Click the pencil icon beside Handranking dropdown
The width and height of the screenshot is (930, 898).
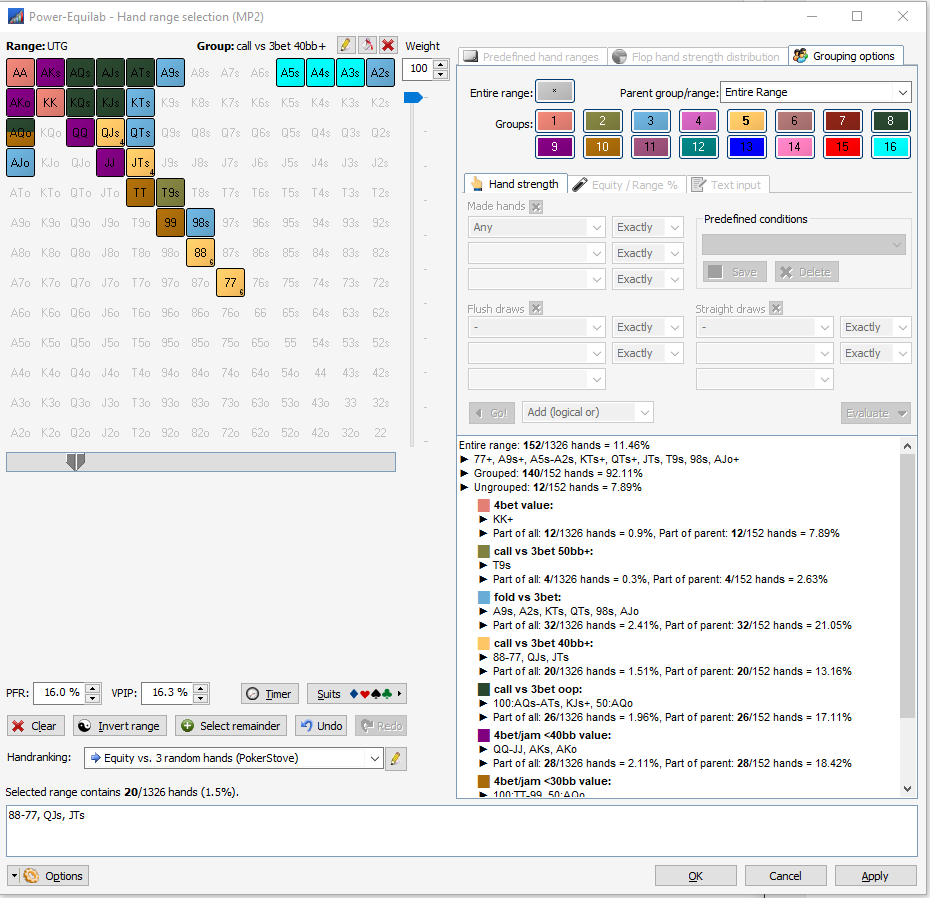point(396,758)
